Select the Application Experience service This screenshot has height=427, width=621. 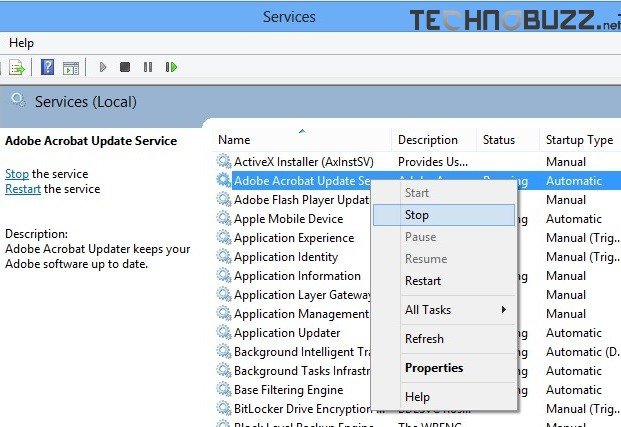pos(294,238)
